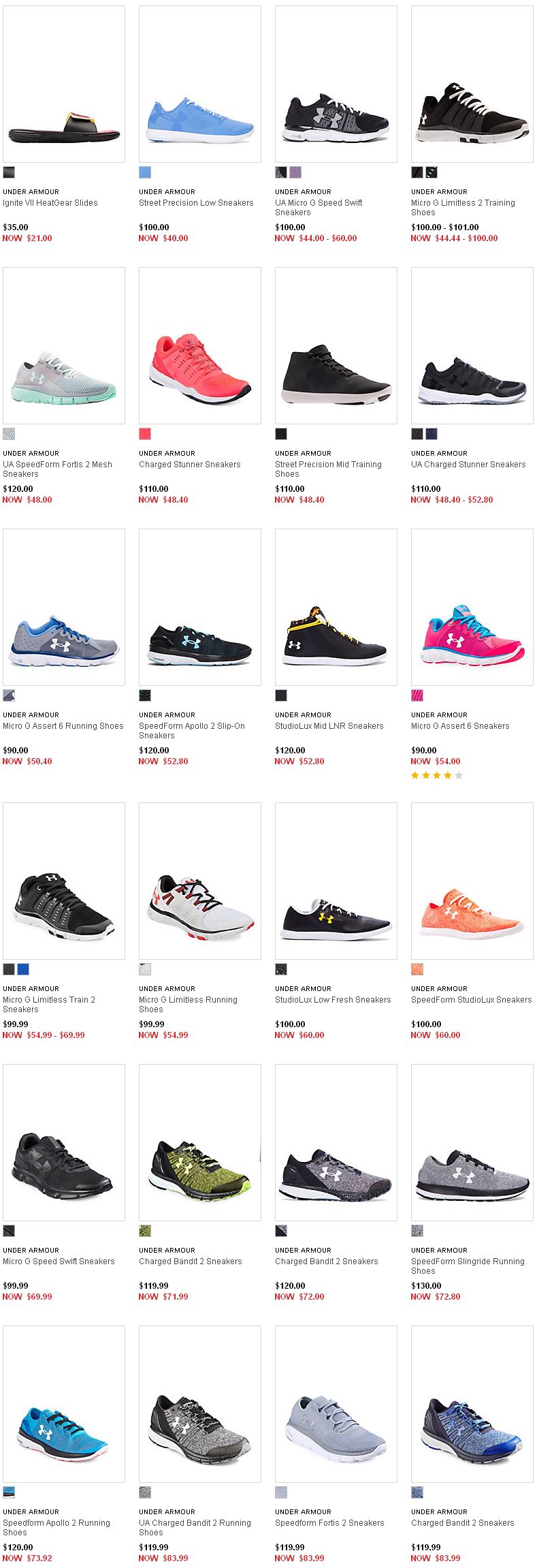
Task: Choose yellow-green swatch under Charged Bandit 2 Sneakers
Action: (x=145, y=1231)
